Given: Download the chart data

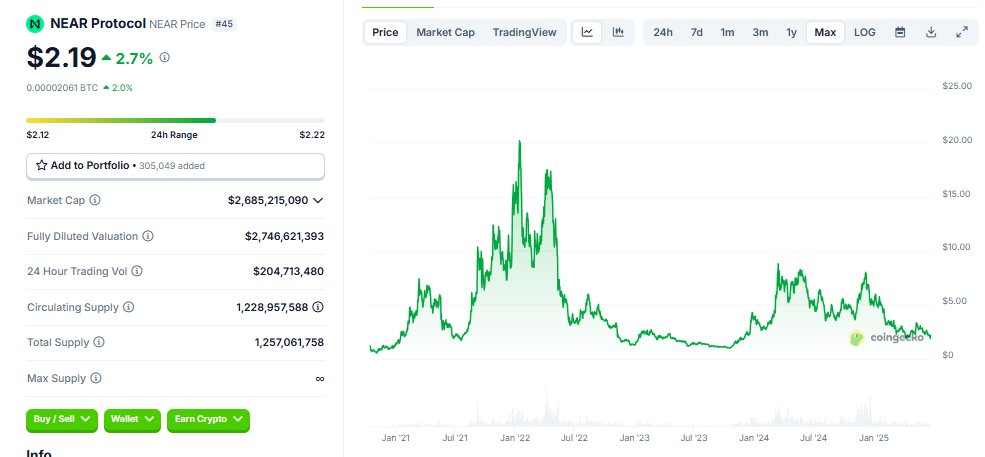Looking at the screenshot, I should [932, 32].
